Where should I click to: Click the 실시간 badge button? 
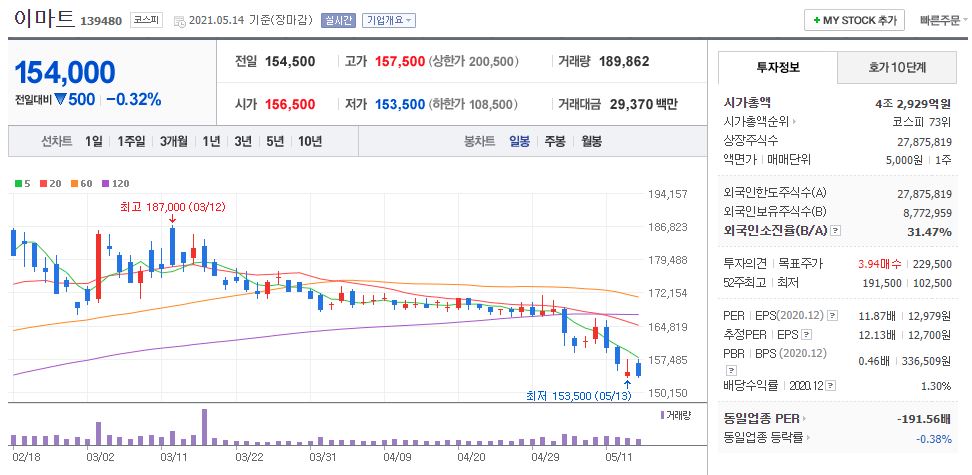[x=338, y=20]
